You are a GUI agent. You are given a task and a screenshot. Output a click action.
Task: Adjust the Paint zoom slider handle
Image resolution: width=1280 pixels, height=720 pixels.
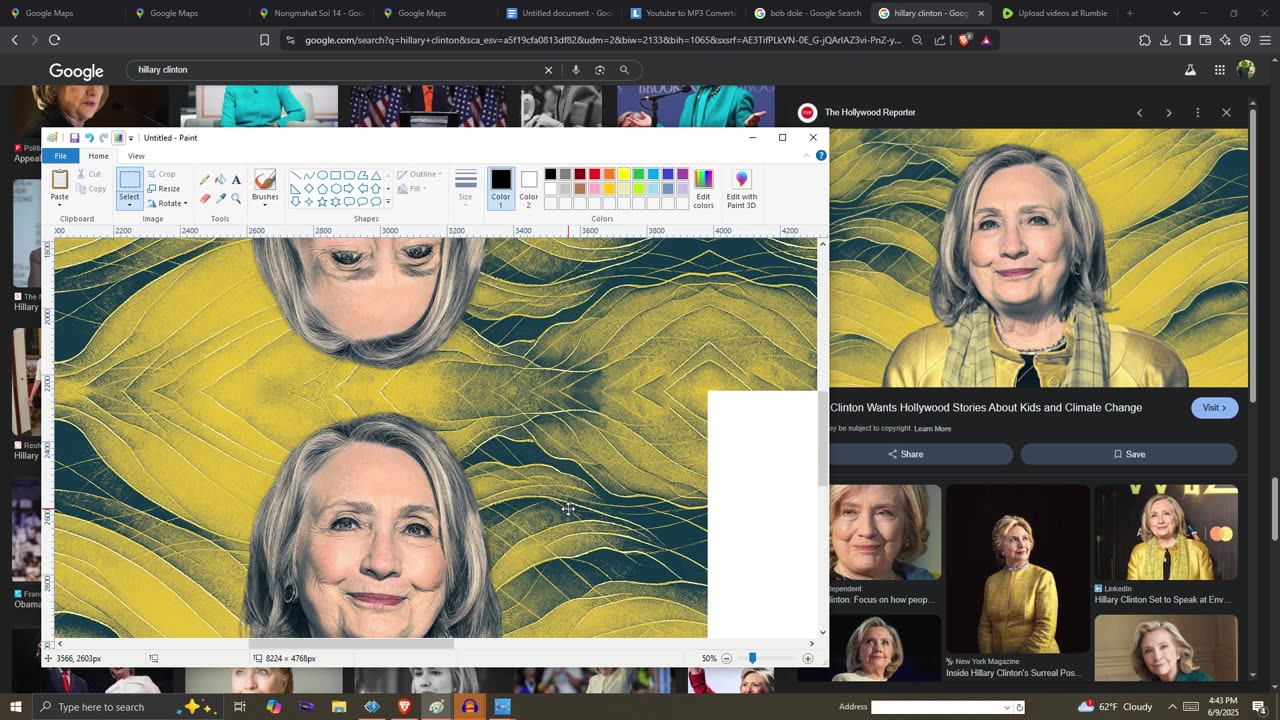pos(752,659)
